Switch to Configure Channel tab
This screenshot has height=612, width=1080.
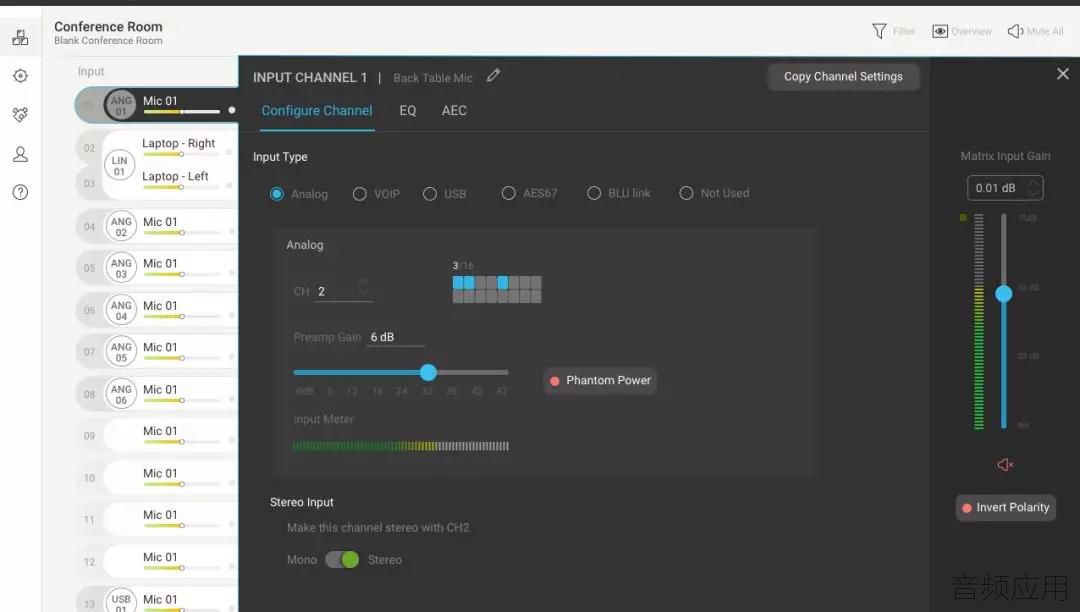click(317, 111)
